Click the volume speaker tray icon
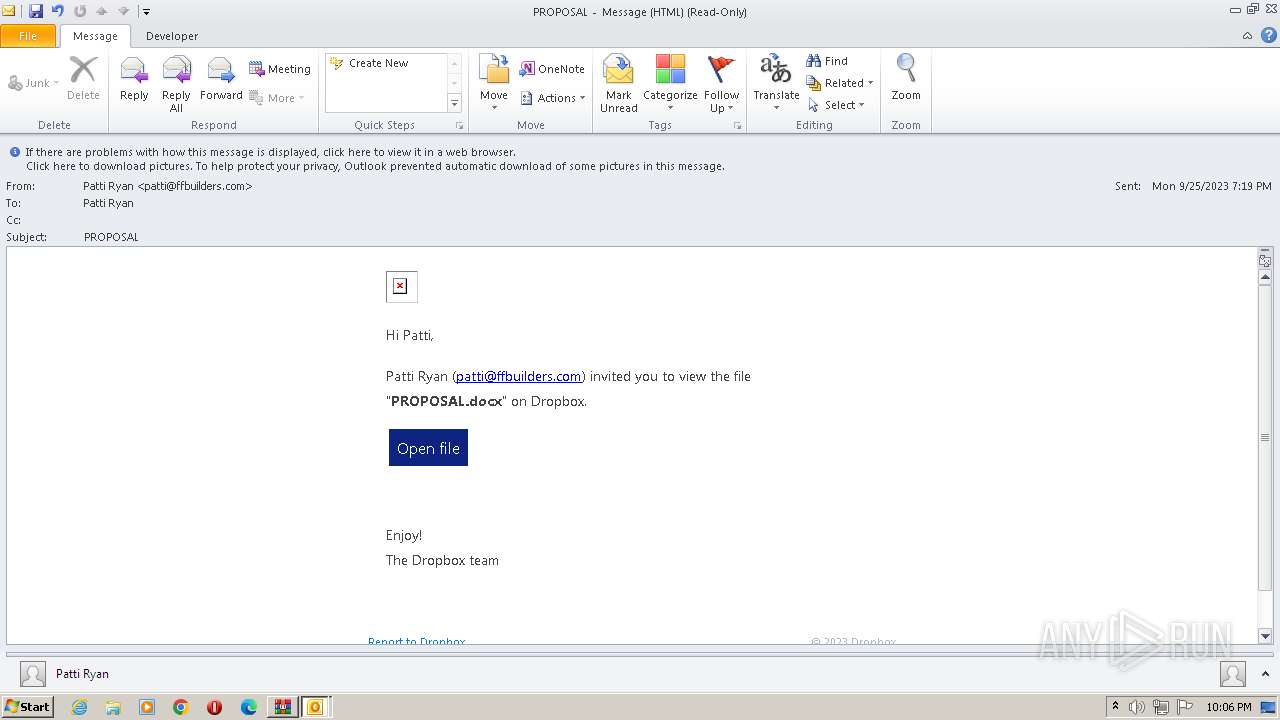The height and width of the screenshot is (720, 1280). click(1137, 707)
